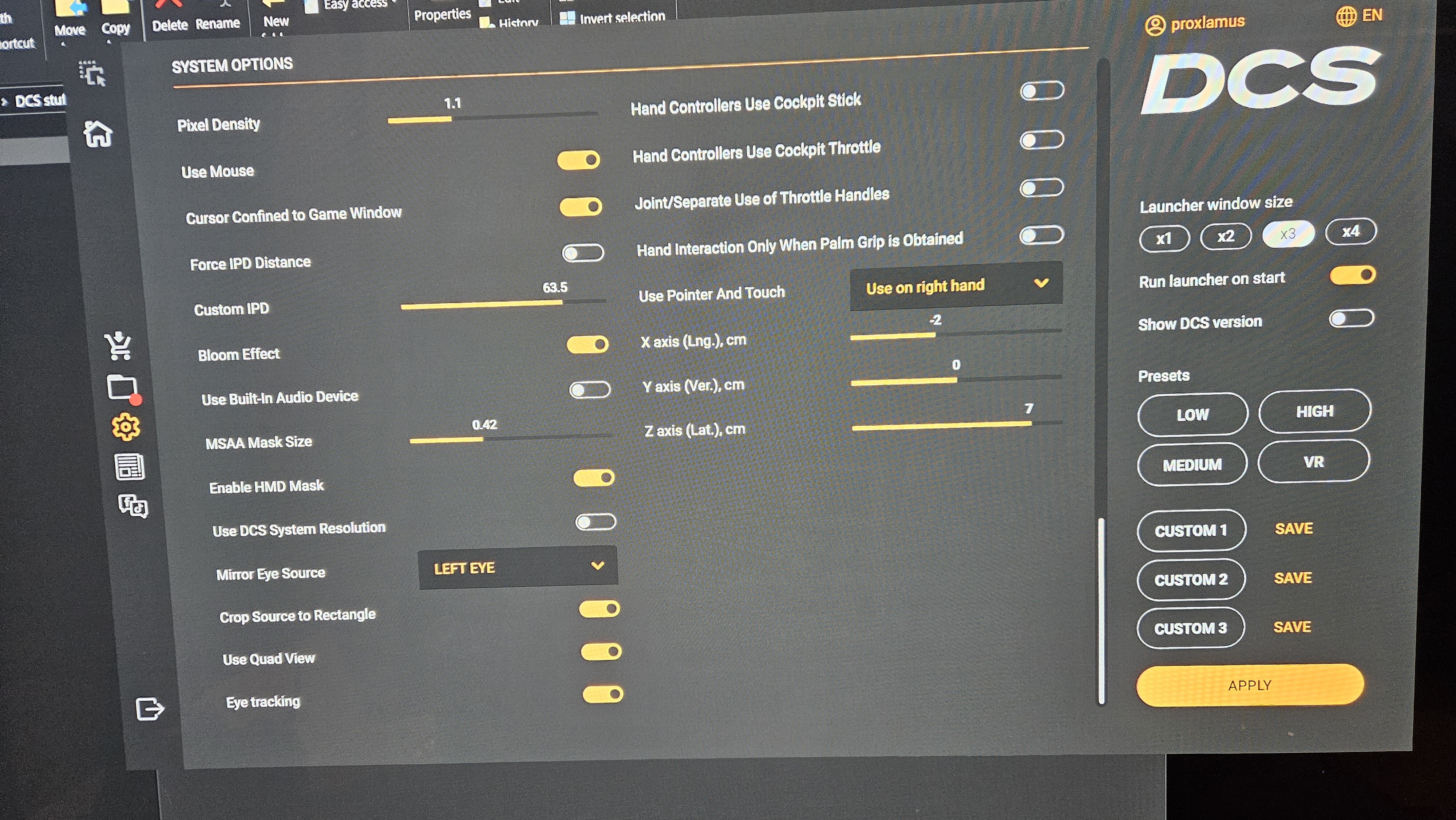Image resolution: width=1456 pixels, height=820 pixels.
Task: Load the CUSTOM 2 preset
Action: coord(1191,580)
